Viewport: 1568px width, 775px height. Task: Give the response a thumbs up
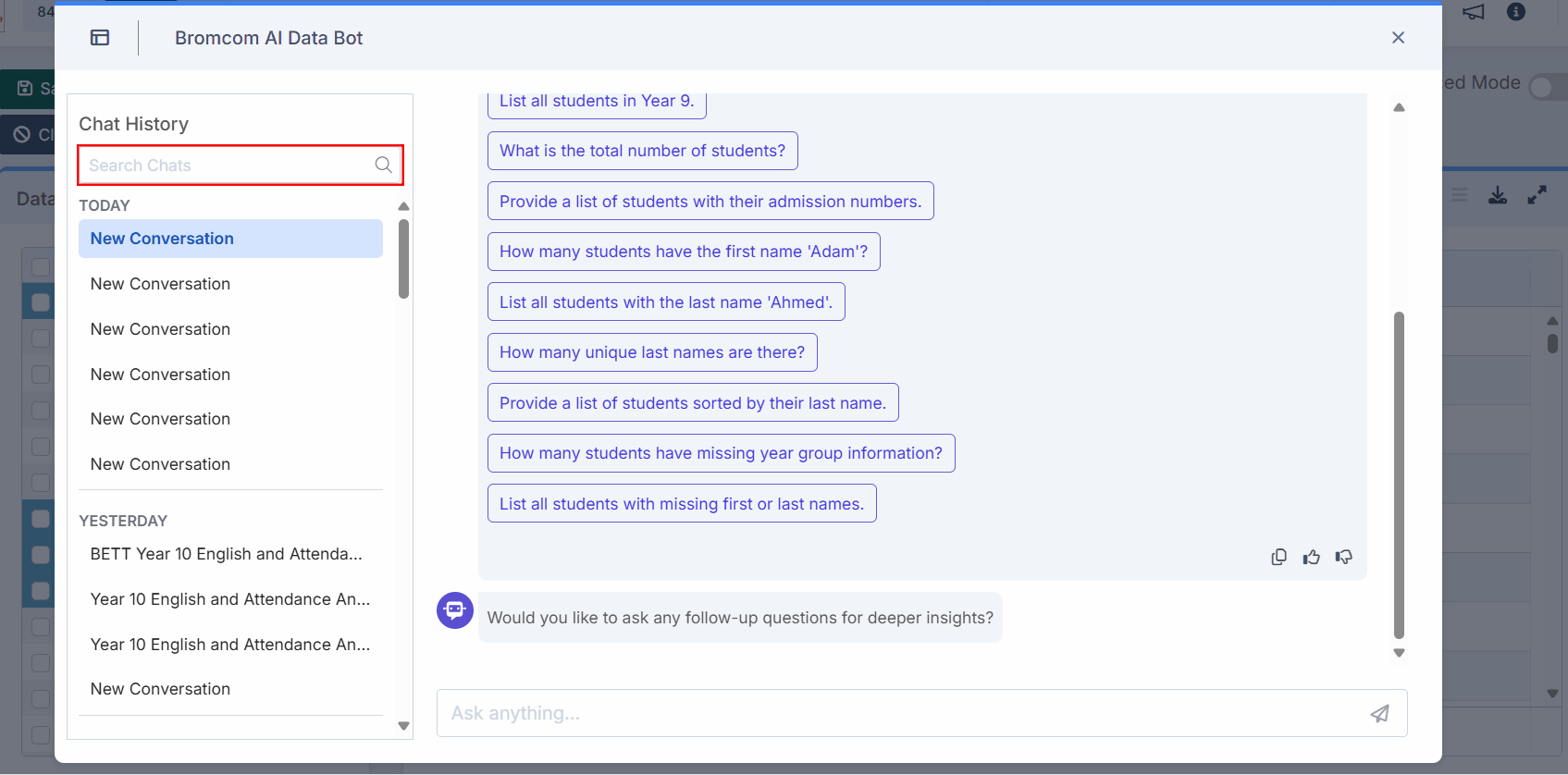pyautogui.click(x=1311, y=557)
